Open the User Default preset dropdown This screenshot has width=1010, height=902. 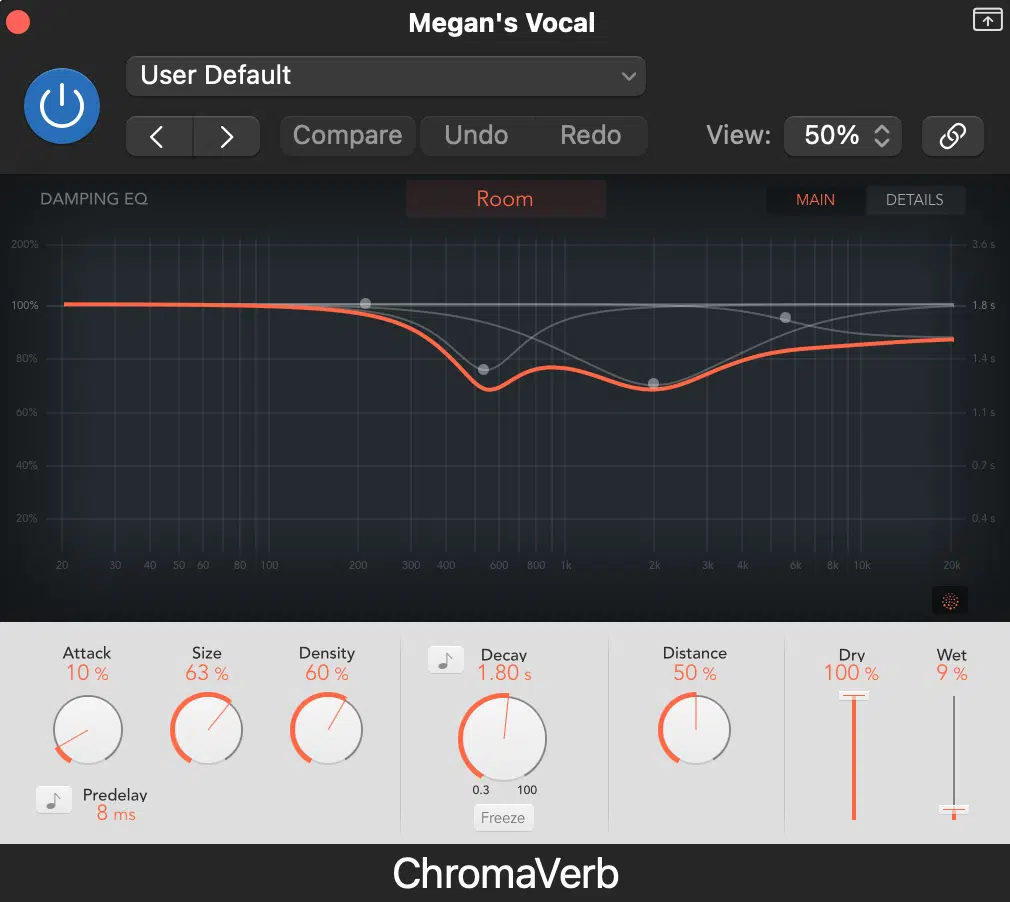pyautogui.click(x=386, y=76)
